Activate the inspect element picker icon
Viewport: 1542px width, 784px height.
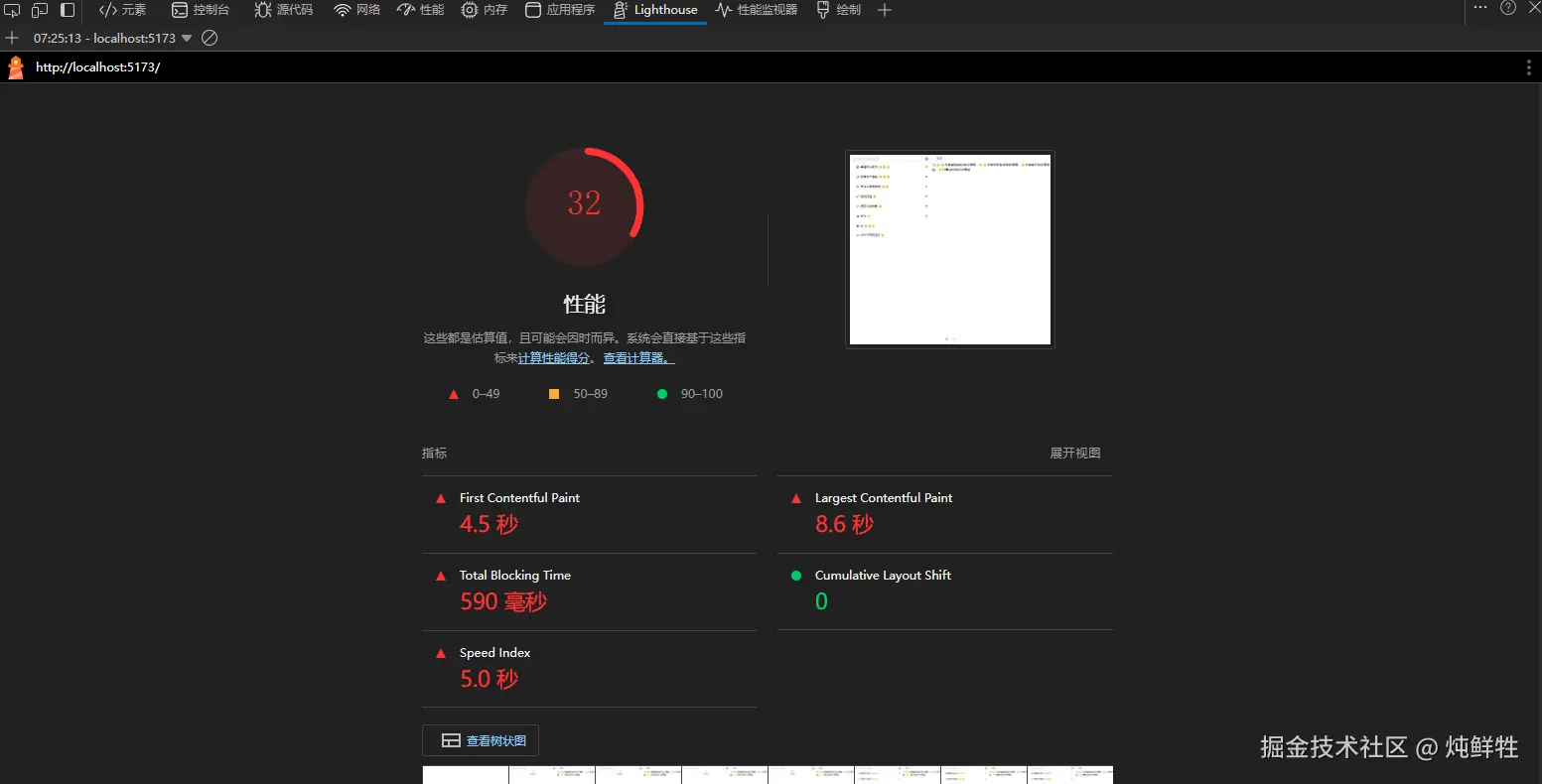[x=13, y=10]
